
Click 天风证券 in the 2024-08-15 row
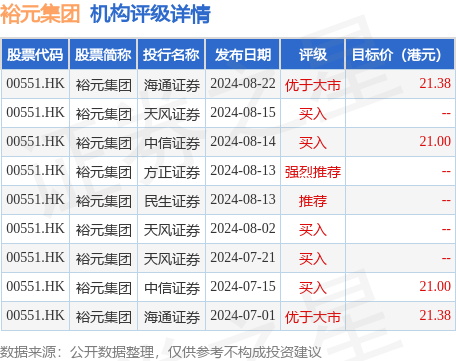click(172, 114)
